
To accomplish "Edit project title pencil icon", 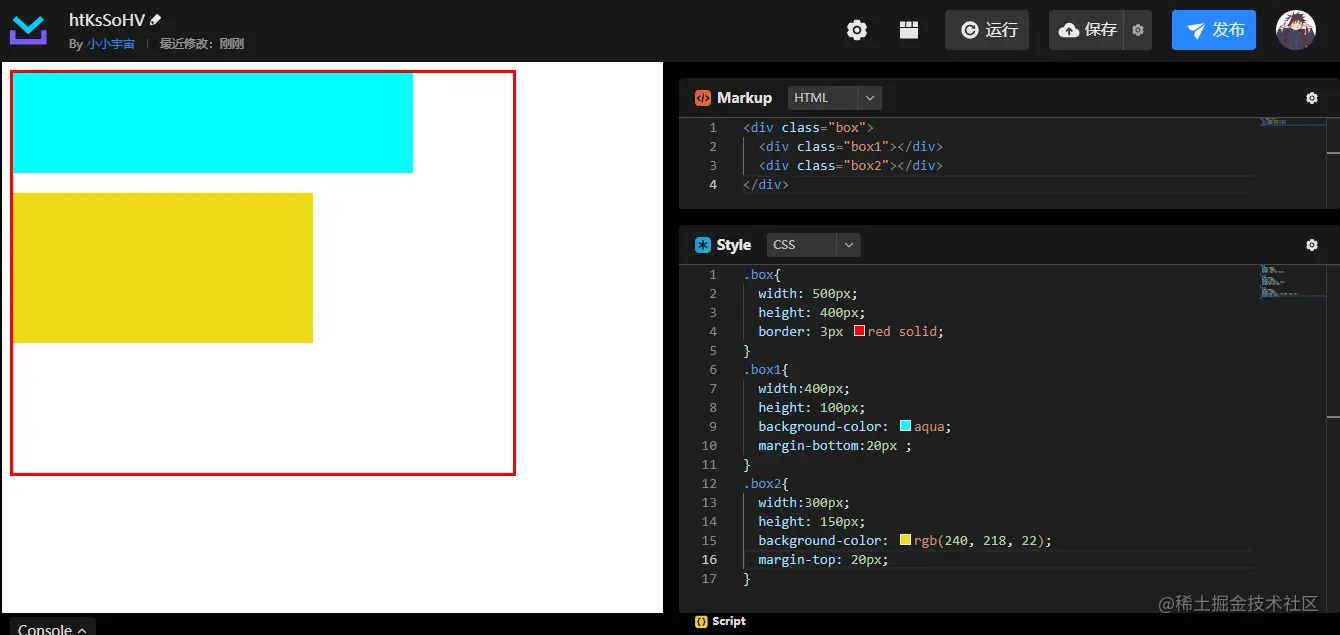I will point(156,19).
